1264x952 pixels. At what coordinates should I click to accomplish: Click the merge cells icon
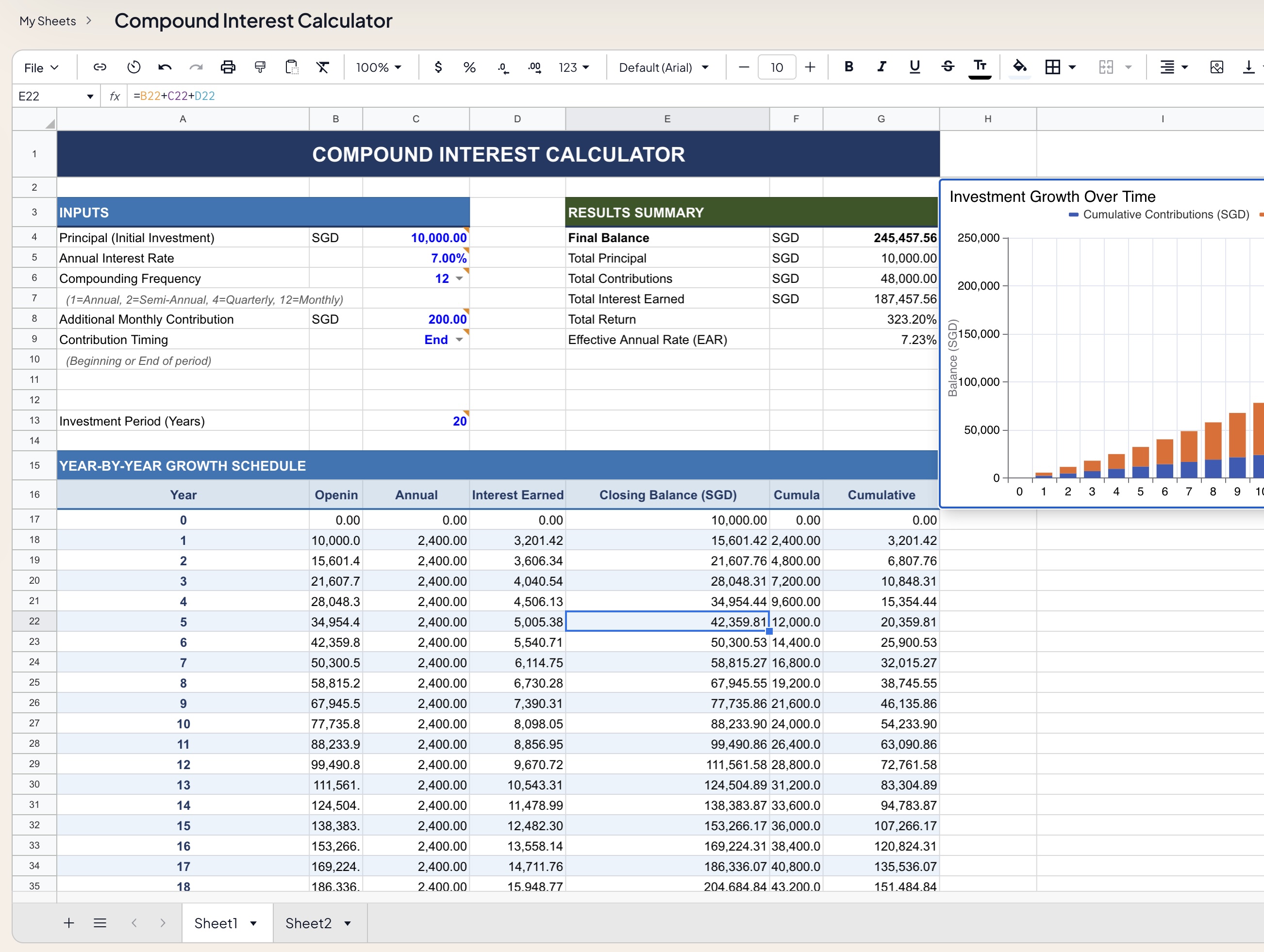(1106, 67)
